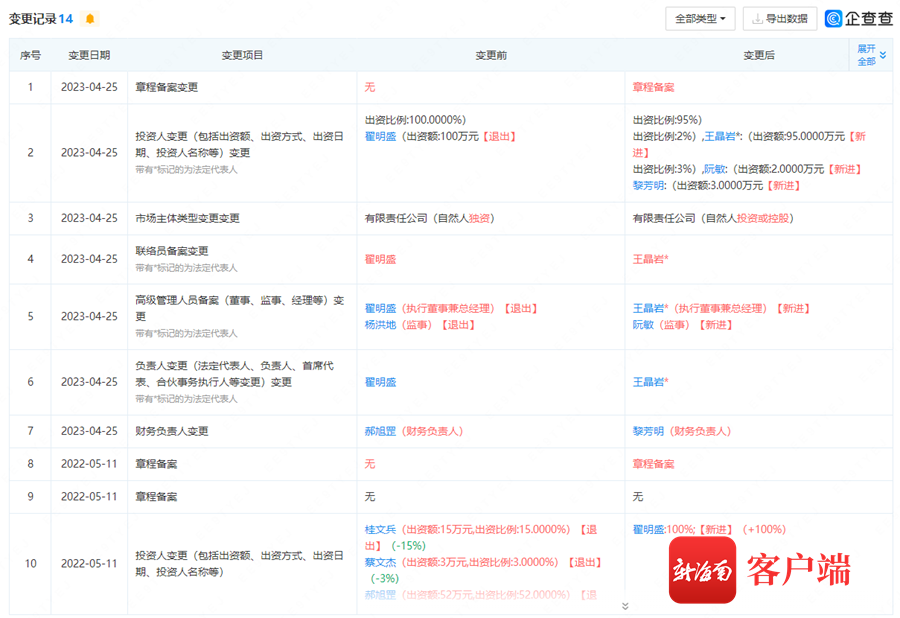Viewport: 900px width, 618px height.
Task: Click the 2022-05-11 date in row 10
Action: [89, 564]
